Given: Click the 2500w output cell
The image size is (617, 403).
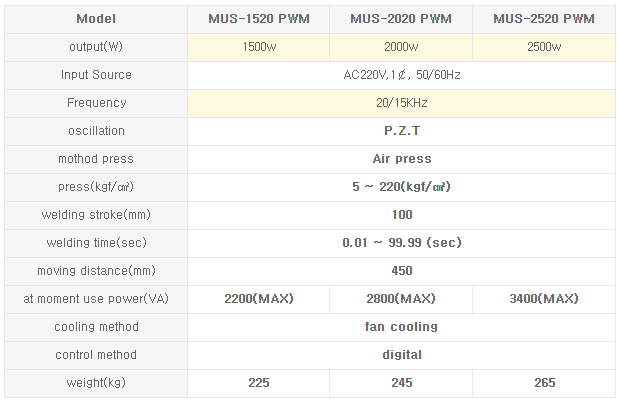Looking at the screenshot, I should (x=544, y=47).
